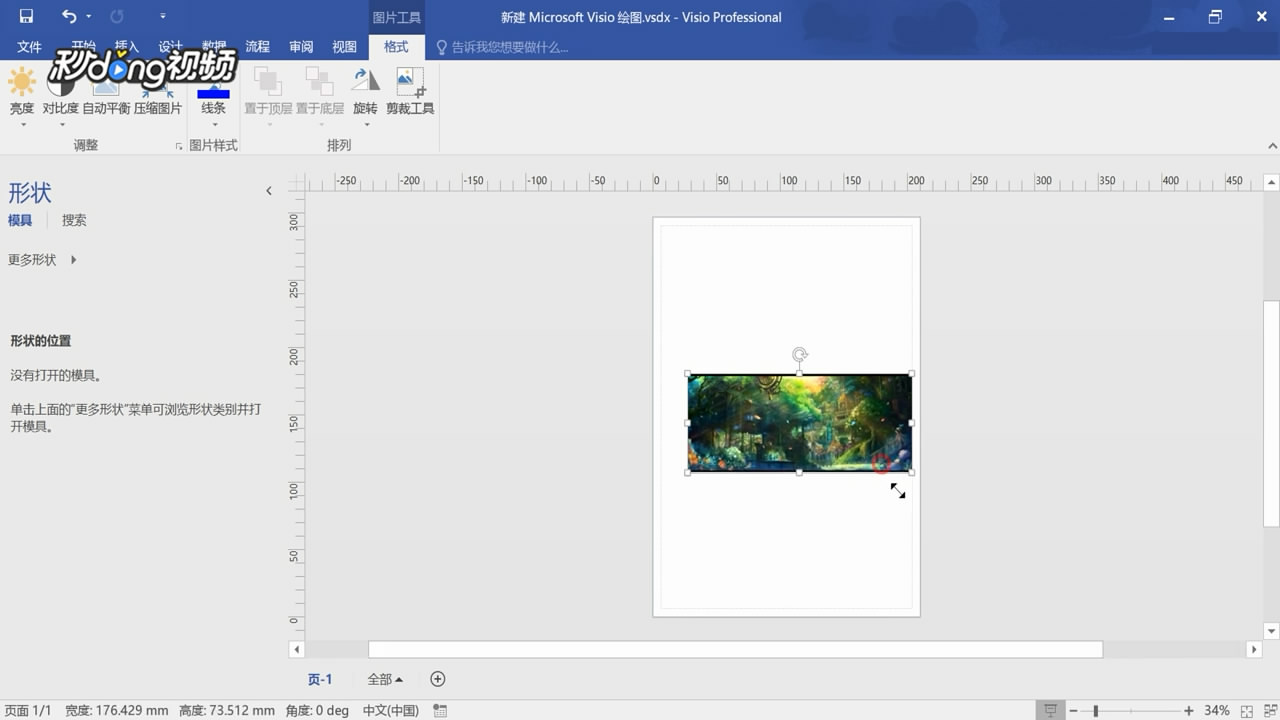This screenshot has height=720, width=1280.
Task: Switch to the 流程 process tab
Action: 257,47
